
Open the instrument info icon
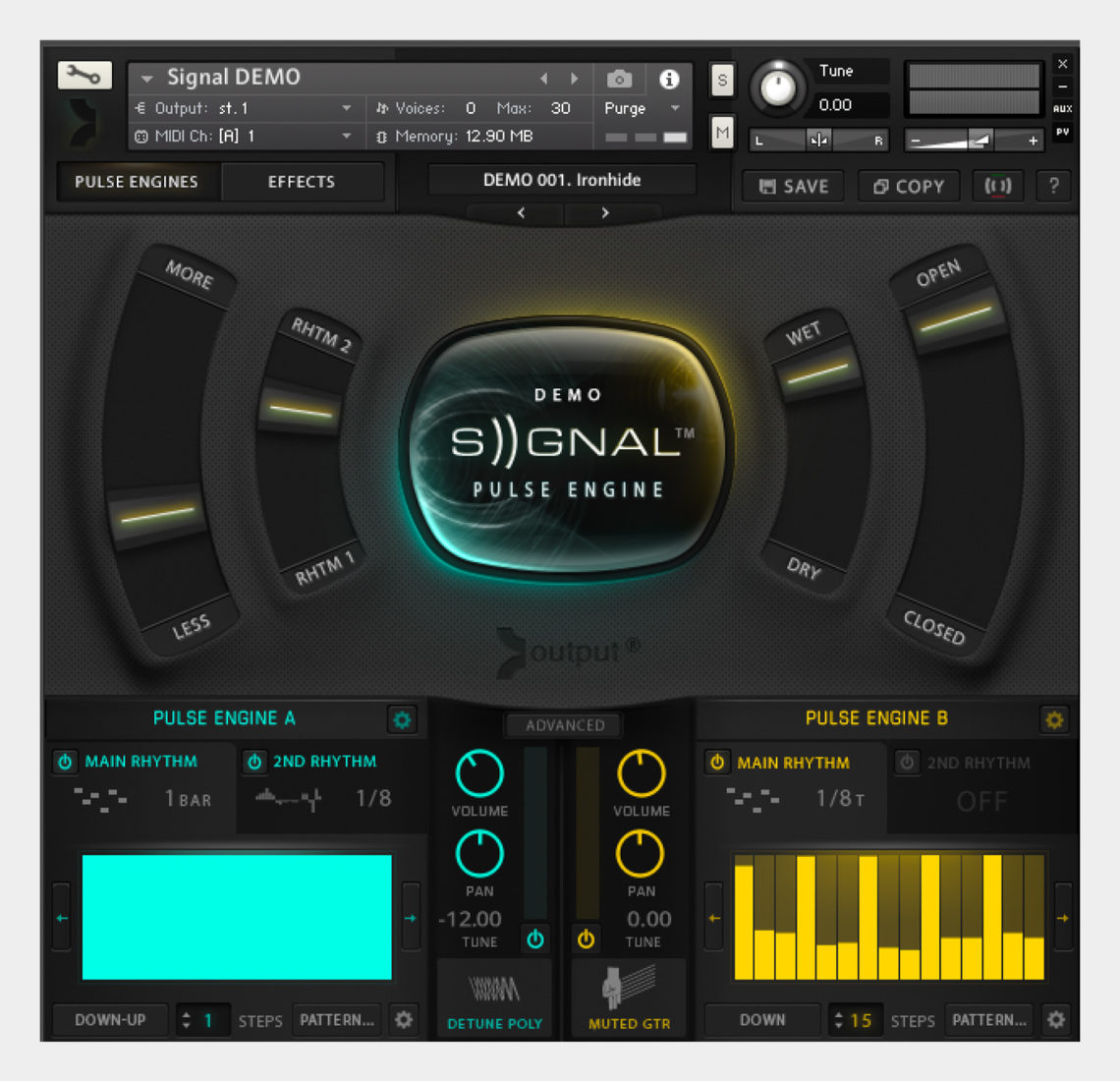670,79
